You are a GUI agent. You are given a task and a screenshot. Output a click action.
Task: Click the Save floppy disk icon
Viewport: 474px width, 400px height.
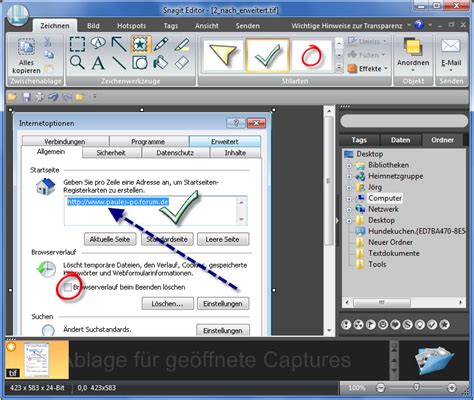click(x=26, y=97)
